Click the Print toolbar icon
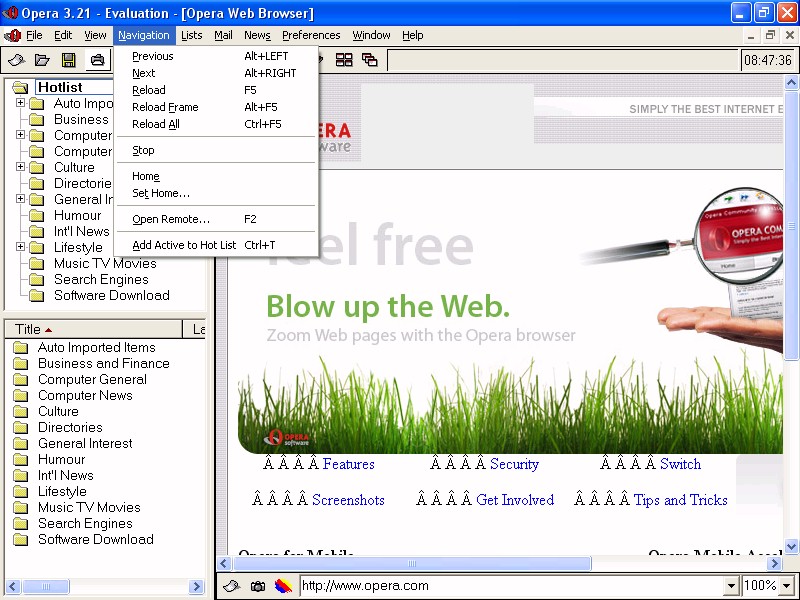800x600 pixels. (97, 60)
